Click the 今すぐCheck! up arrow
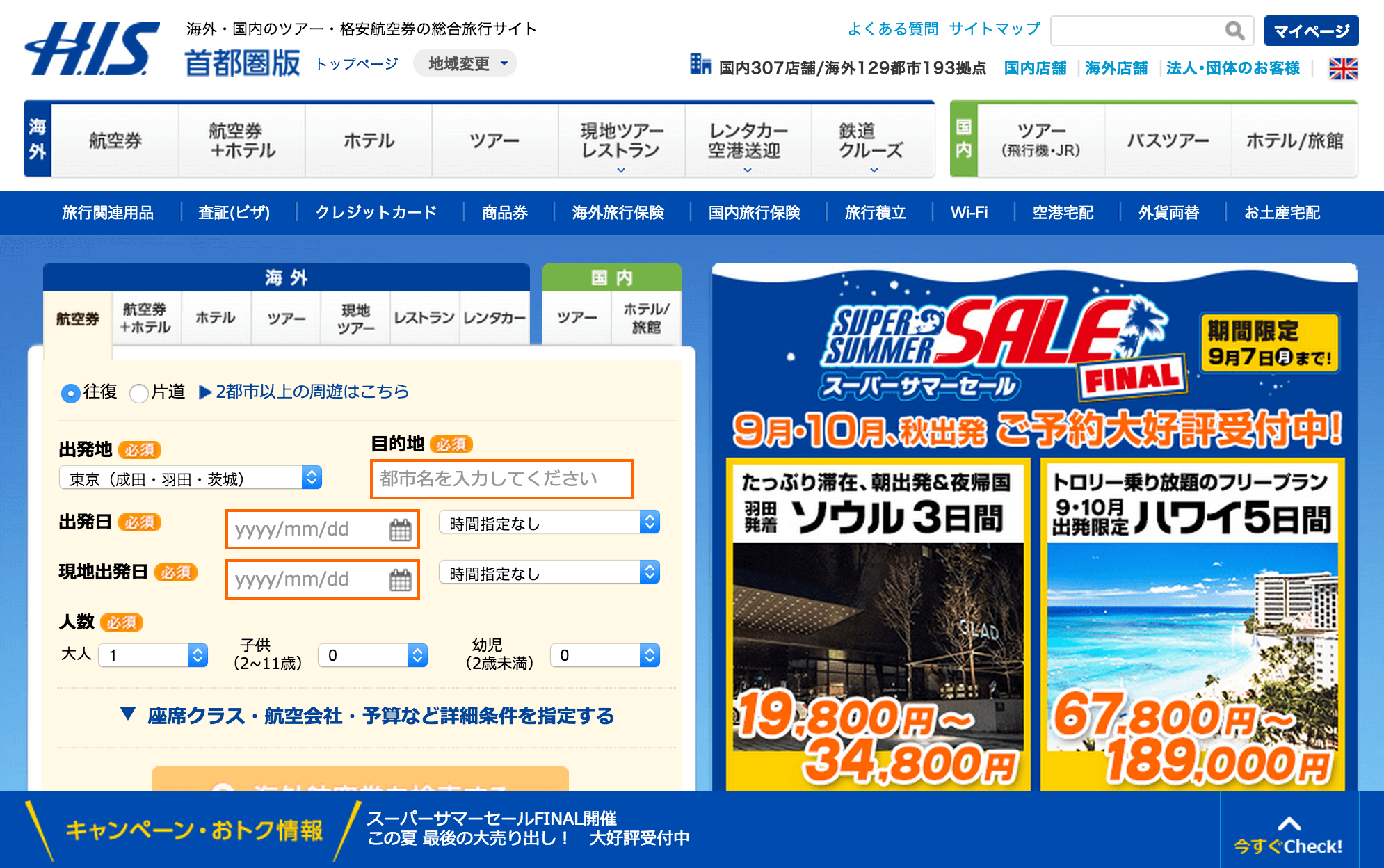Screen dimensions: 1384x868 pos(1288,824)
